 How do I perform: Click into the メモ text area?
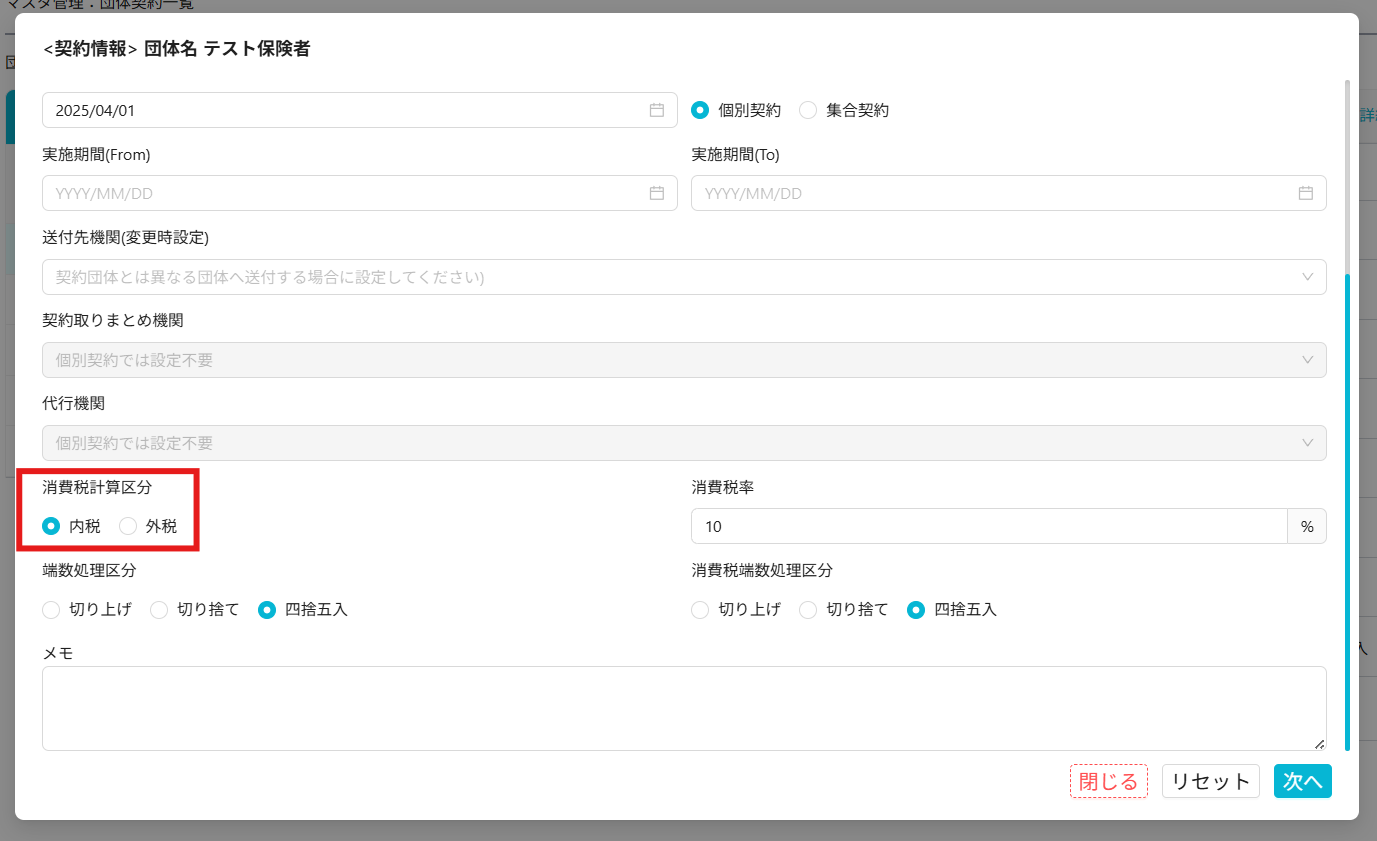click(684, 708)
